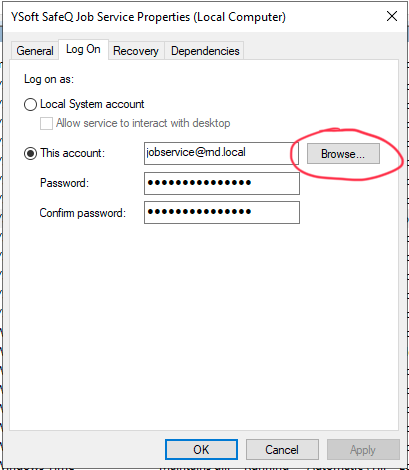Click the 'Log on as:' label
The height and width of the screenshot is (470, 409).
coord(49,79)
